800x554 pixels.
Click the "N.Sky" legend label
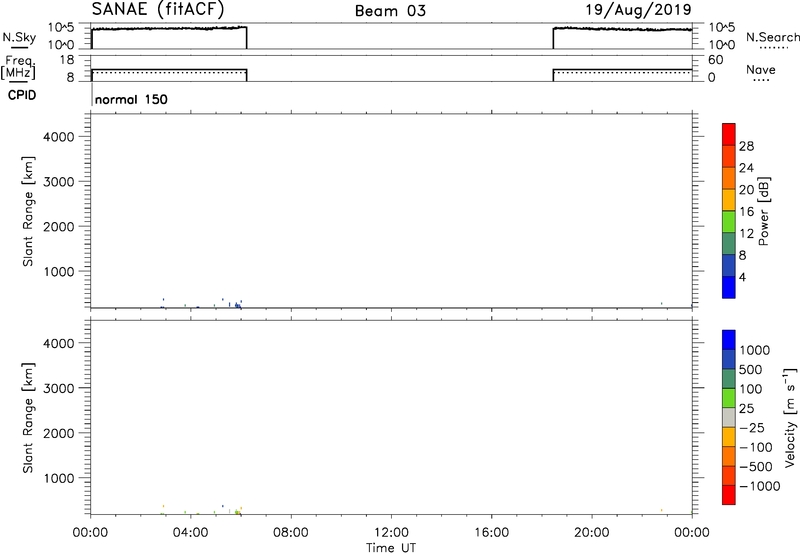click(19, 37)
